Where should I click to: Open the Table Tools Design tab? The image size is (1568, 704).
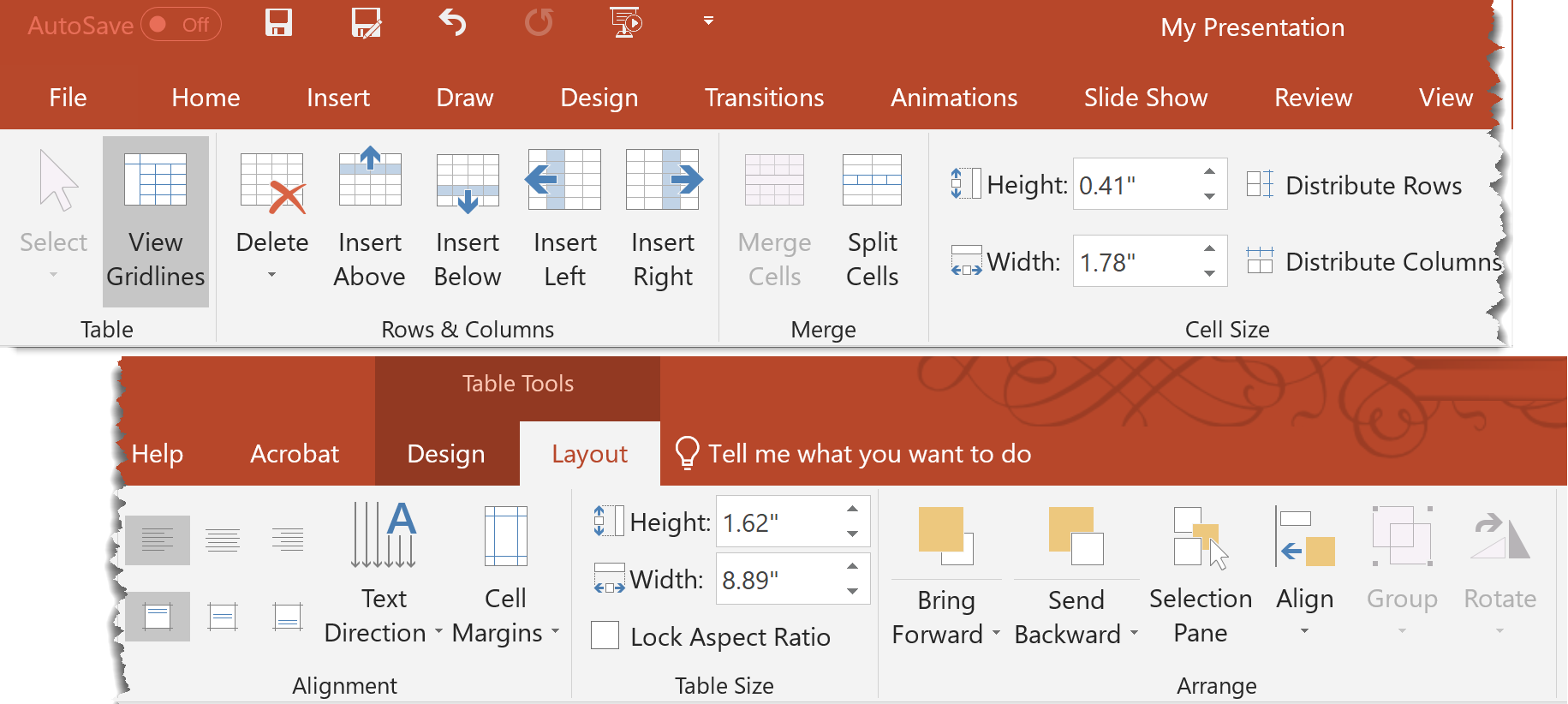445,454
